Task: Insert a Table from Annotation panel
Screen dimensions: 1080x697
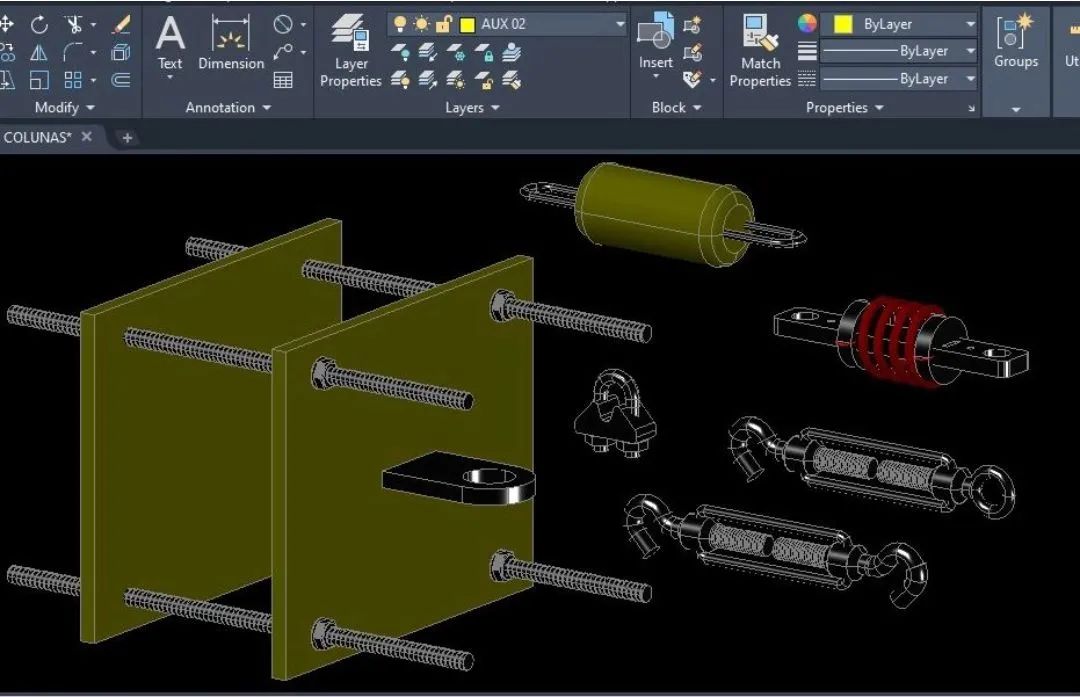Action: (x=283, y=80)
